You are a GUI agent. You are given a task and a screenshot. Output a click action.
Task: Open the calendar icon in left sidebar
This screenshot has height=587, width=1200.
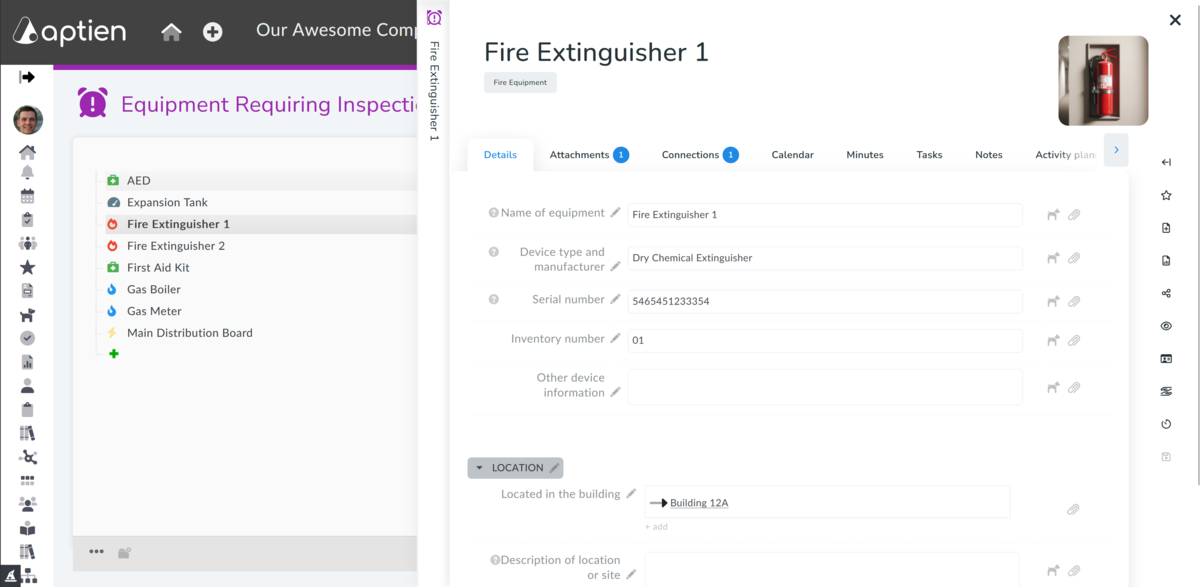pos(28,196)
